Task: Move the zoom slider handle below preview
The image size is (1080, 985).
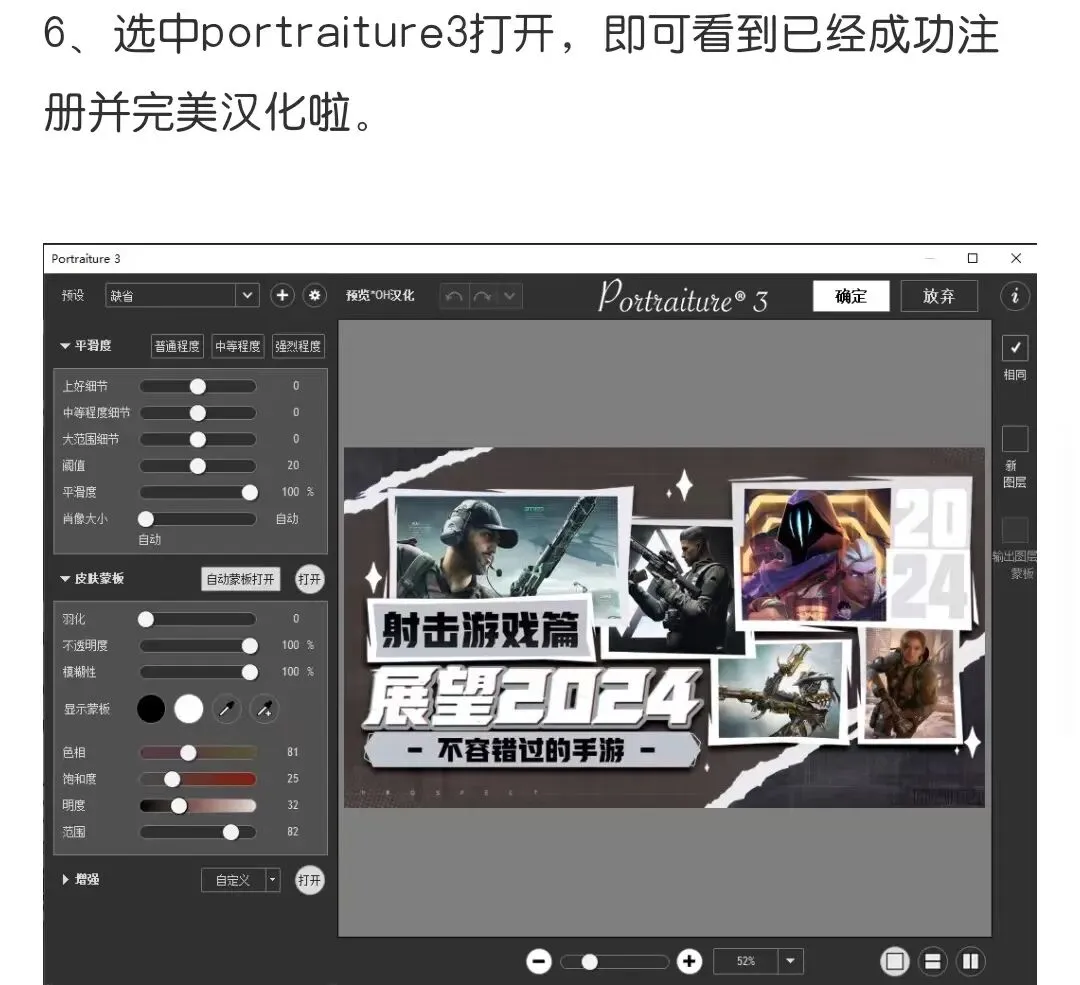Action: click(589, 962)
